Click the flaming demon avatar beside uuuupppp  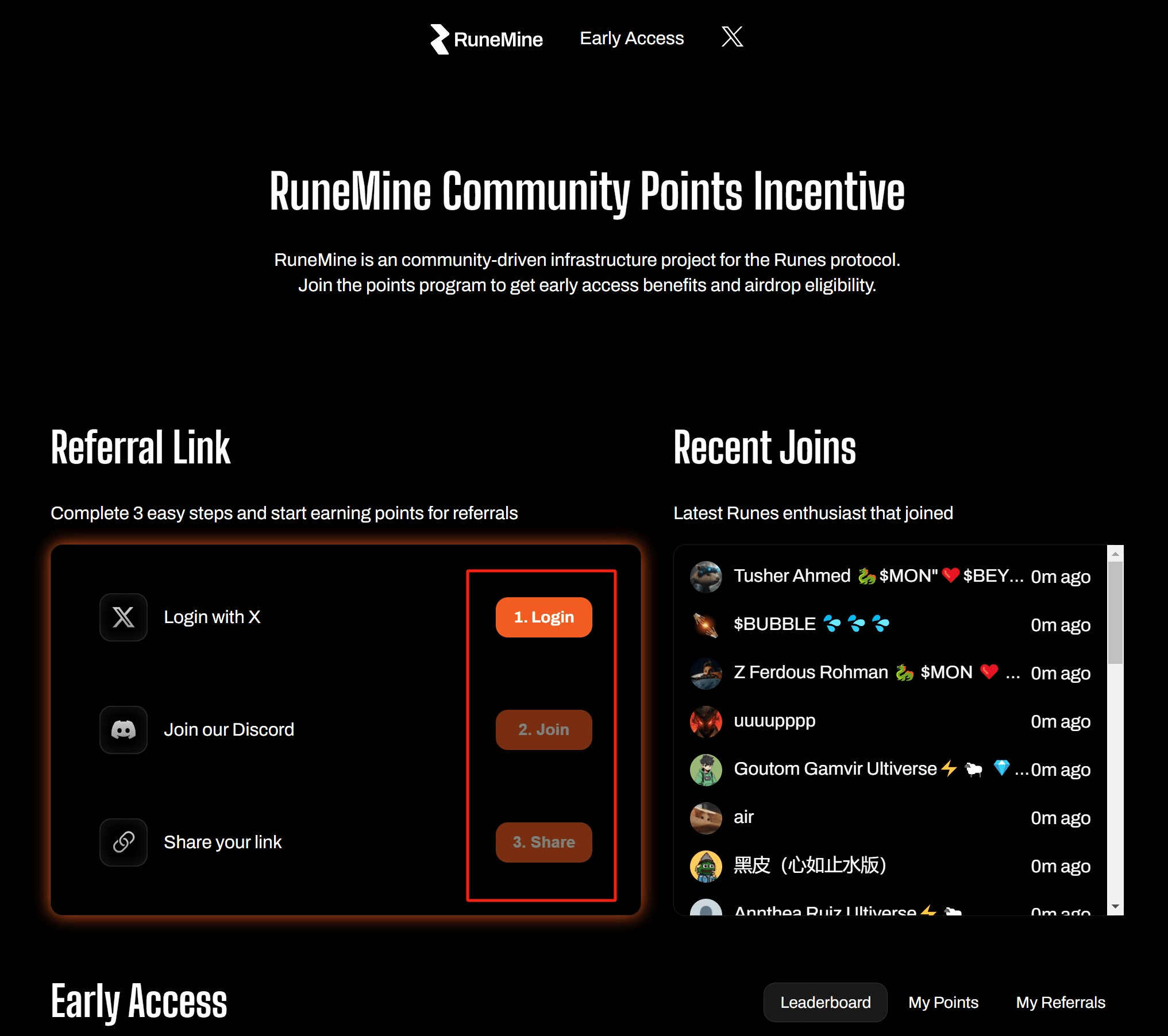(x=705, y=721)
